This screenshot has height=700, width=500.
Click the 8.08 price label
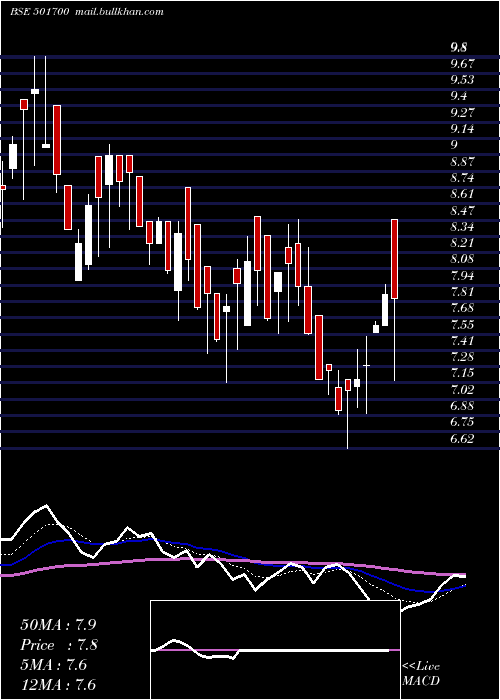tap(462, 259)
